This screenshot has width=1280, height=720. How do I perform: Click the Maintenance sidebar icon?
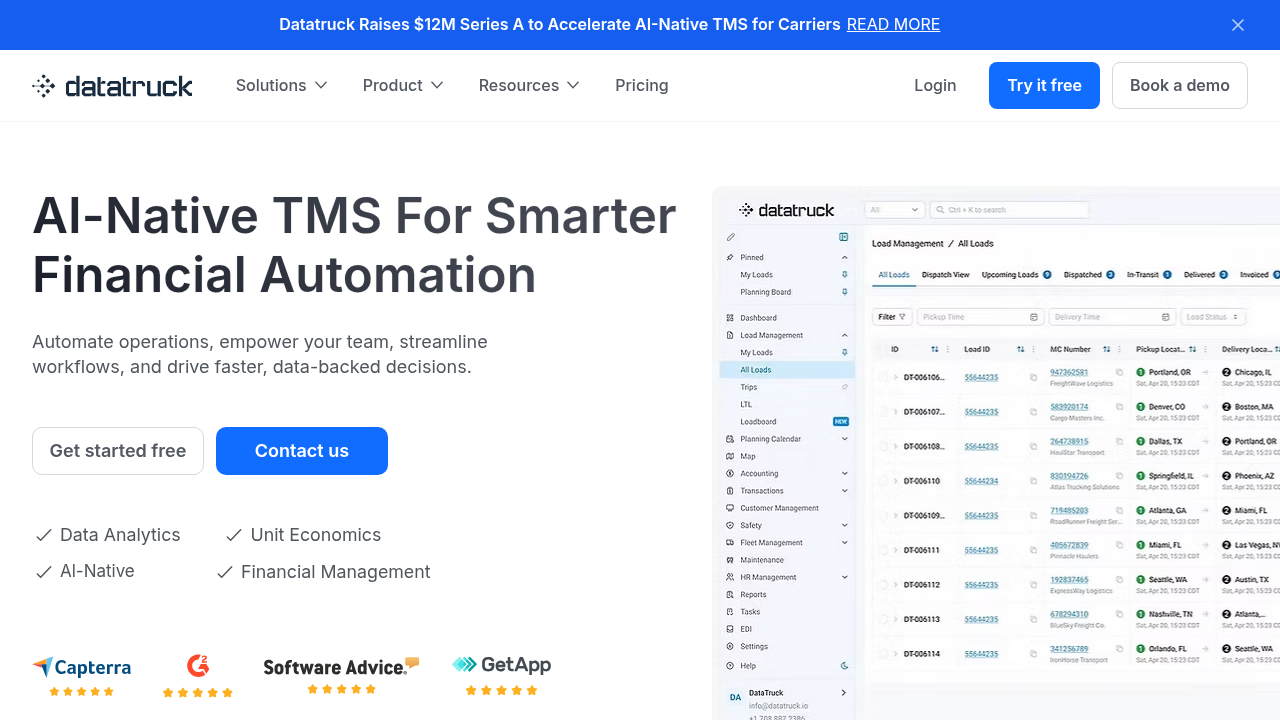pyautogui.click(x=730, y=560)
